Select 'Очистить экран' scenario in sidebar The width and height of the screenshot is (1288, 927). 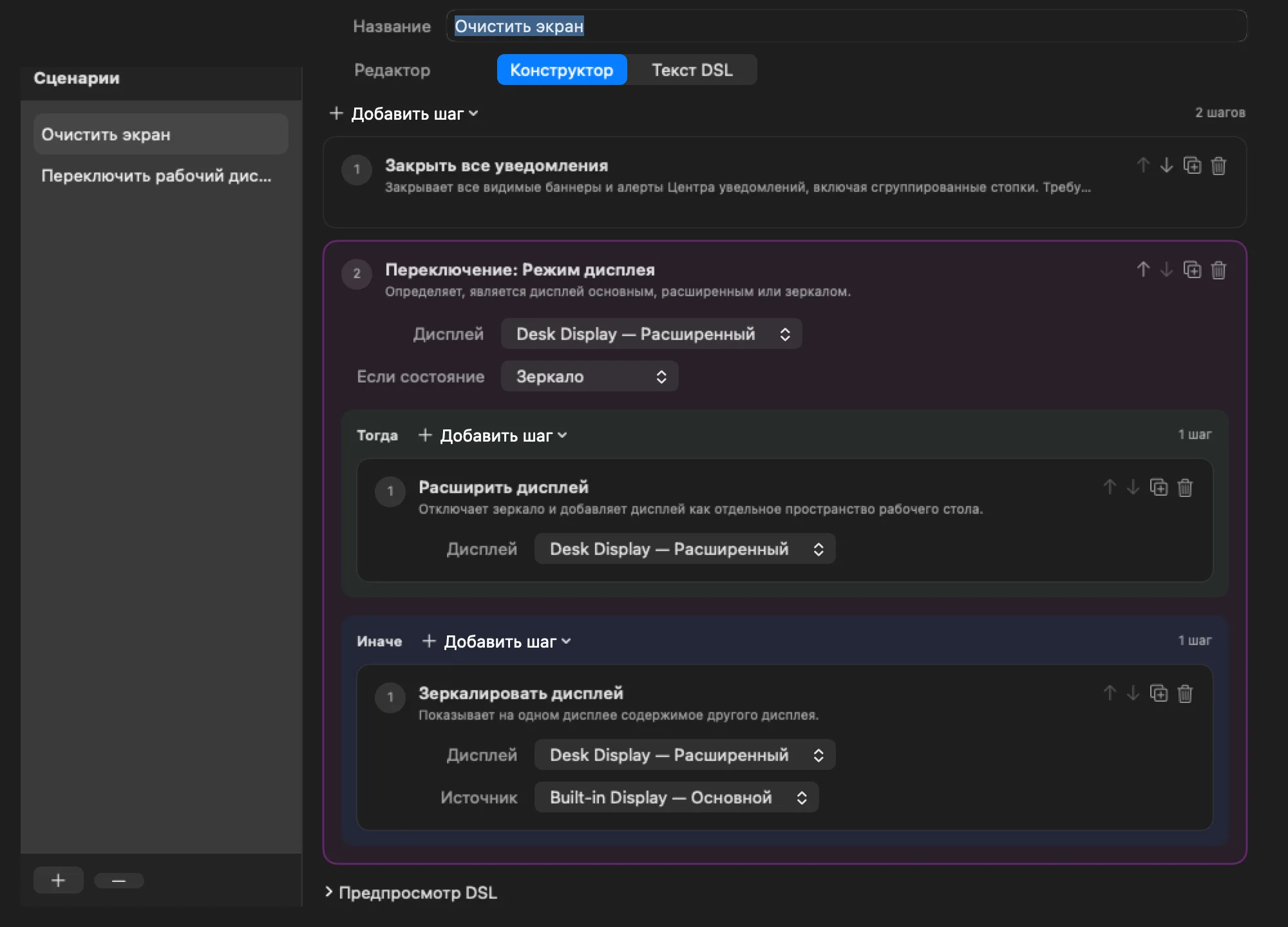(x=160, y=134)
